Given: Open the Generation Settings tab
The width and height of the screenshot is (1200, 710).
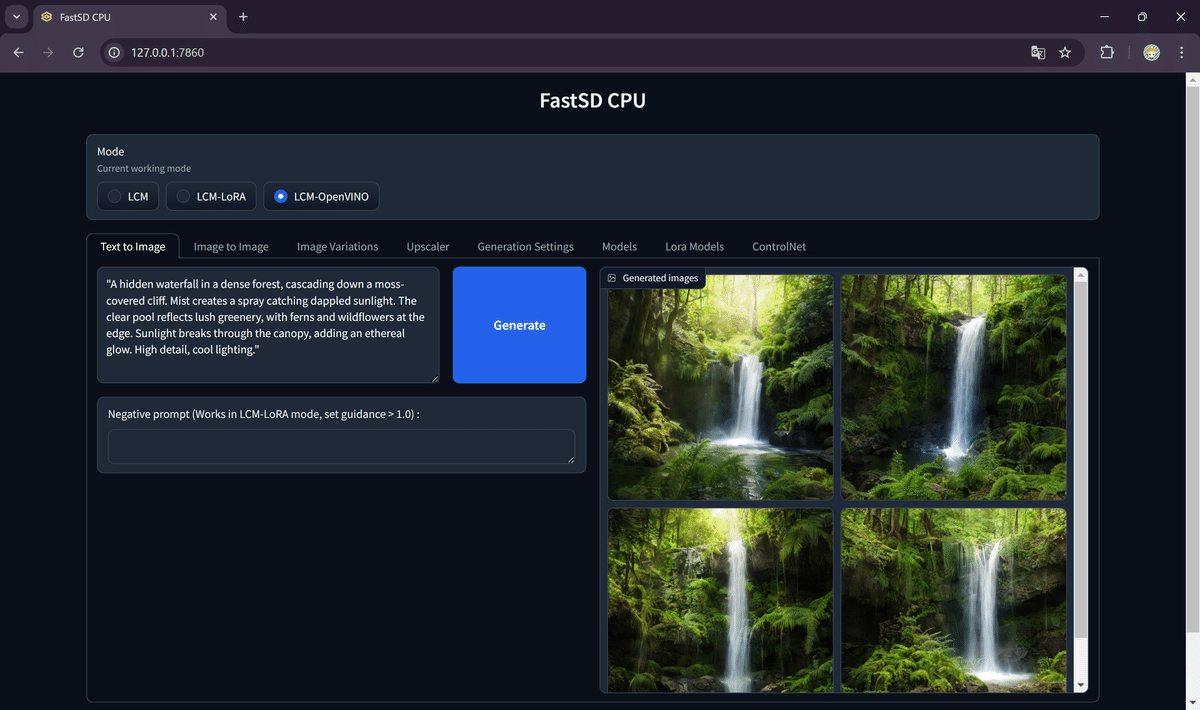Looking at the screenshot, I should [525, 246].
